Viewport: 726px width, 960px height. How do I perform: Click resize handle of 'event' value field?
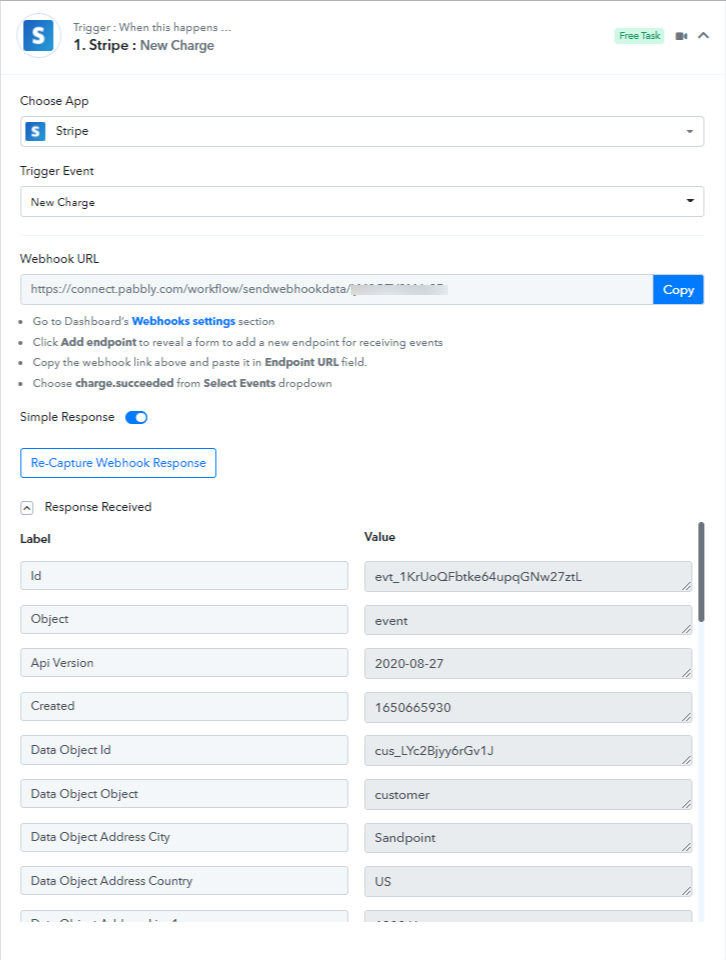pos(686,629)
